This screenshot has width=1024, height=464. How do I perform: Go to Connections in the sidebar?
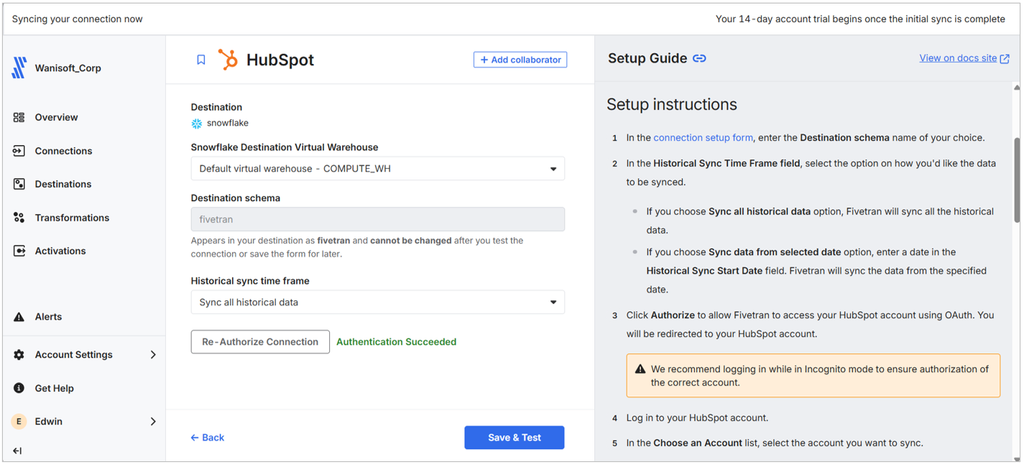[63, 151]
